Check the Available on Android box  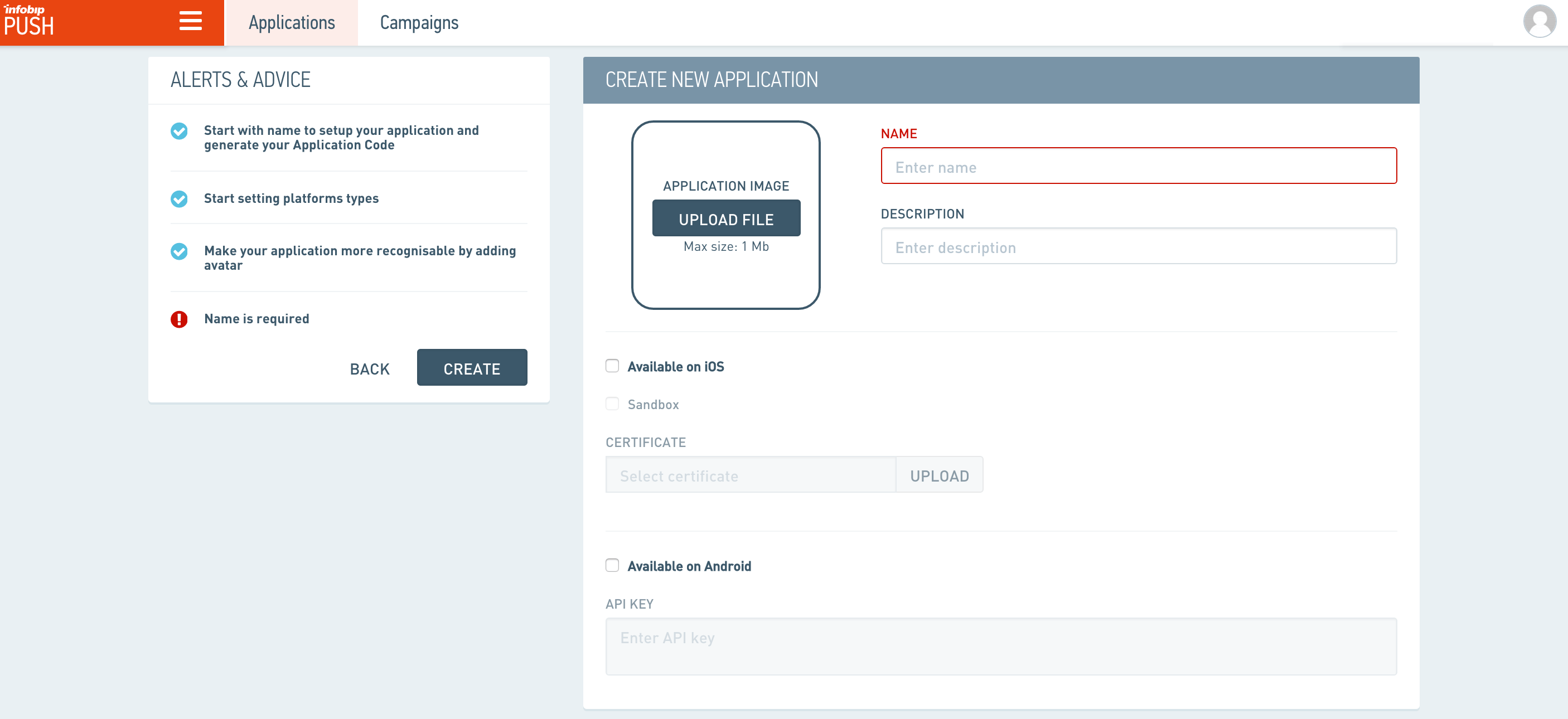tap(612, 565)
